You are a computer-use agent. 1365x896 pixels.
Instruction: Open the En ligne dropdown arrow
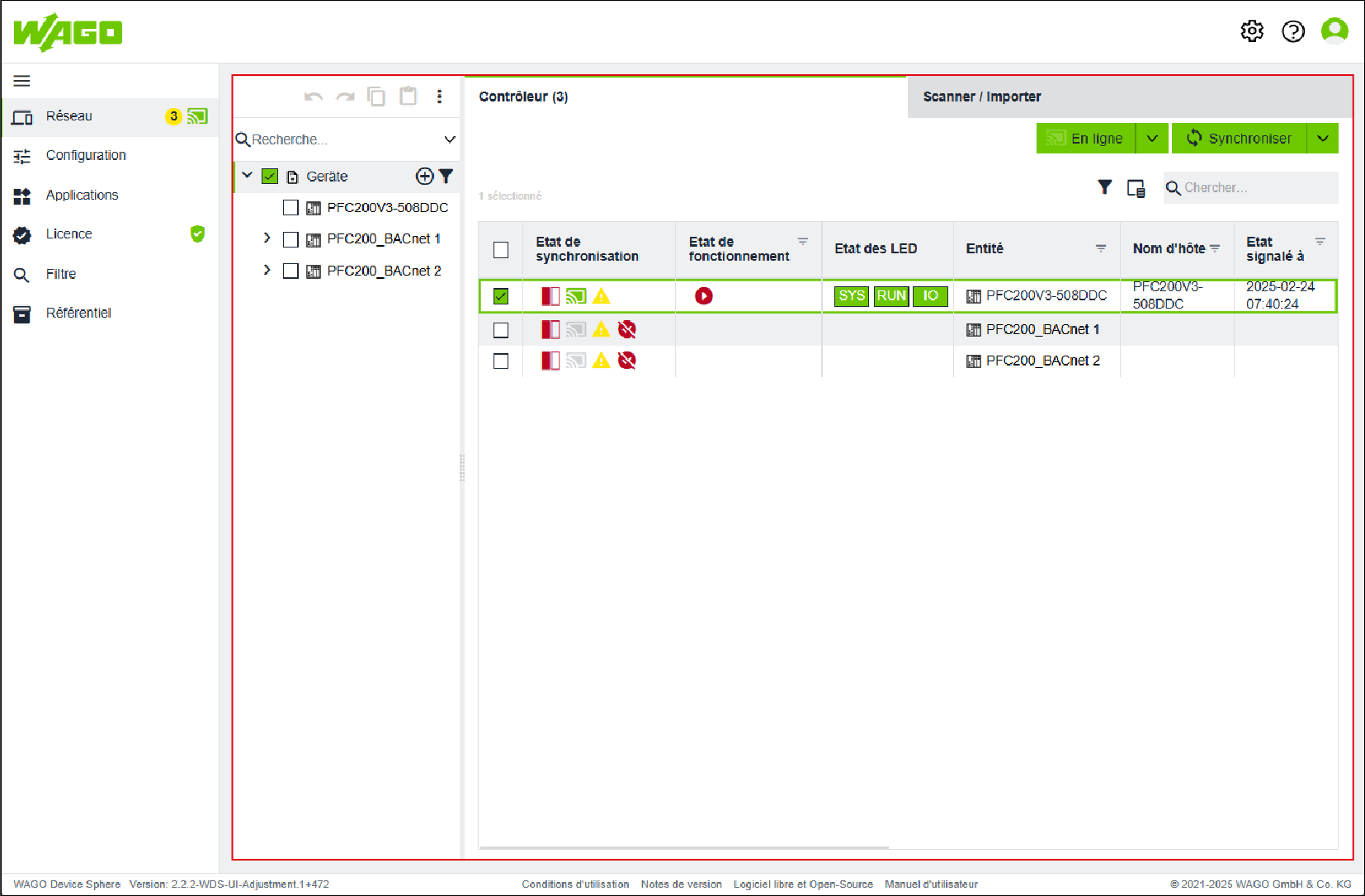click(x=1152, y=139)
